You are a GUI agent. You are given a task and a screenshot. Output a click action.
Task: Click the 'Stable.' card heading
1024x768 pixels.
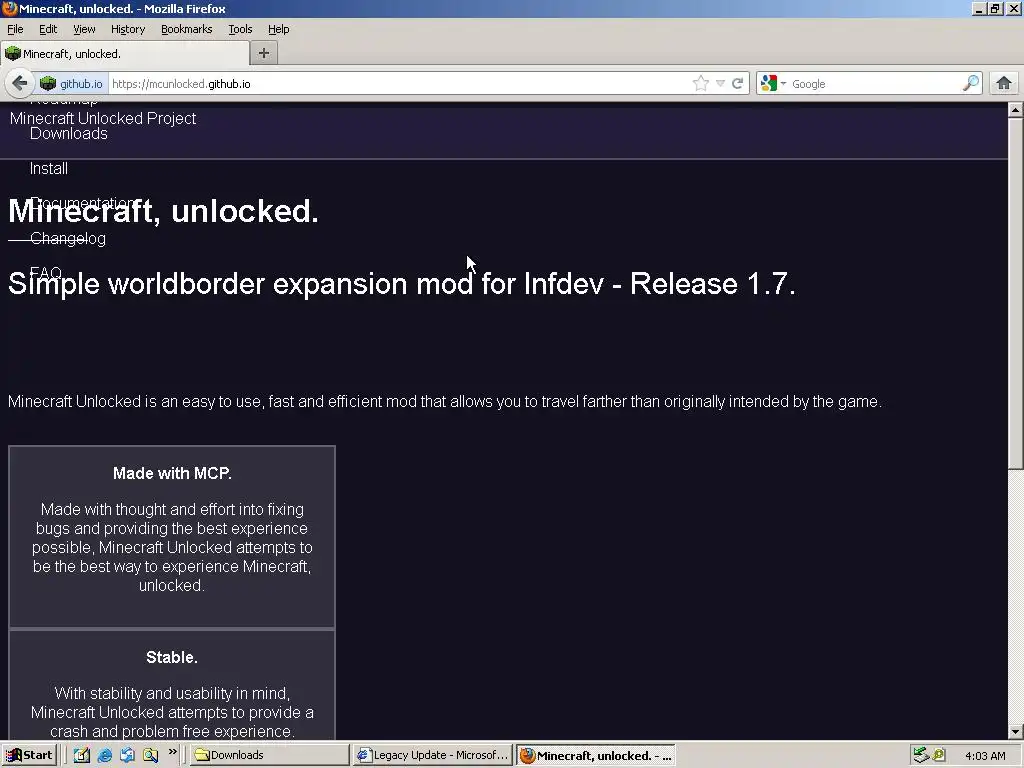click(x=172, y=657)
